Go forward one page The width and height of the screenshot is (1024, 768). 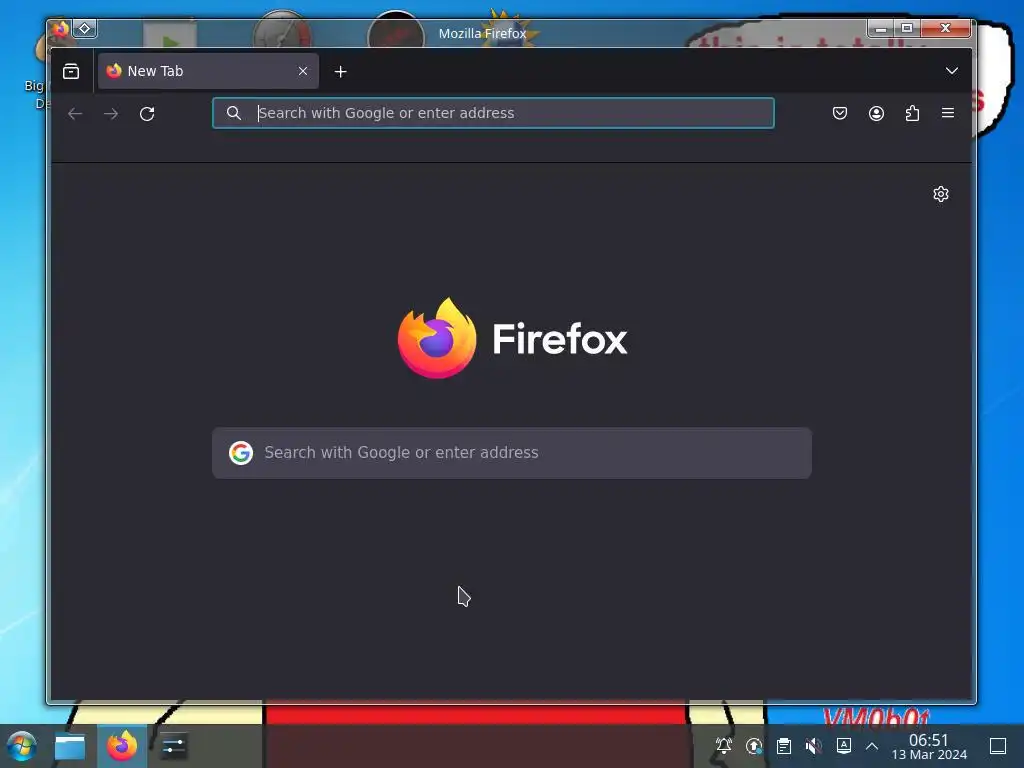(111, 114)
